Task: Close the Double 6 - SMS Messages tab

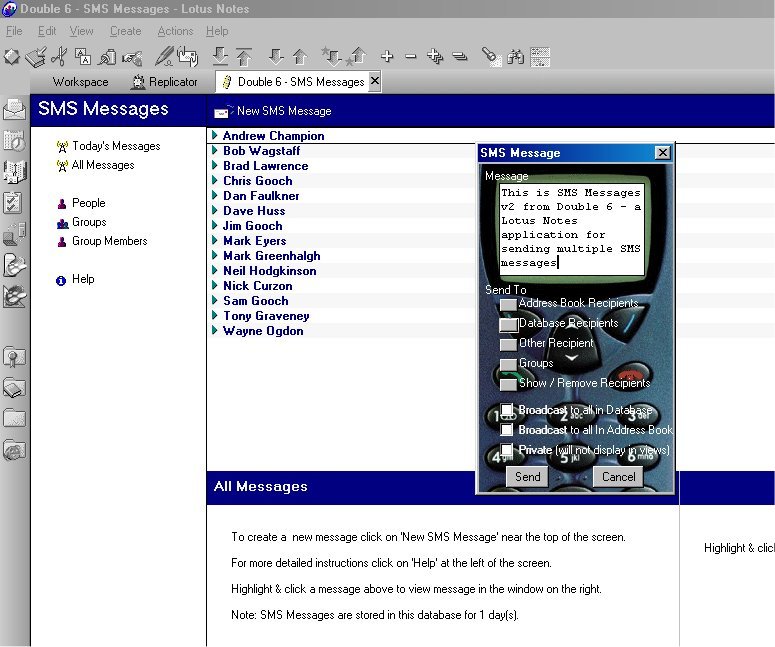Action: click(x=375, y=81)
